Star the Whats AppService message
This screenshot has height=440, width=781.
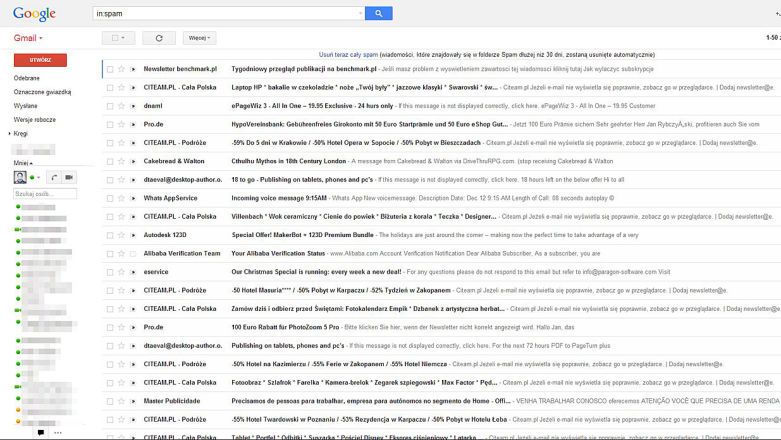tap(121, 198)
